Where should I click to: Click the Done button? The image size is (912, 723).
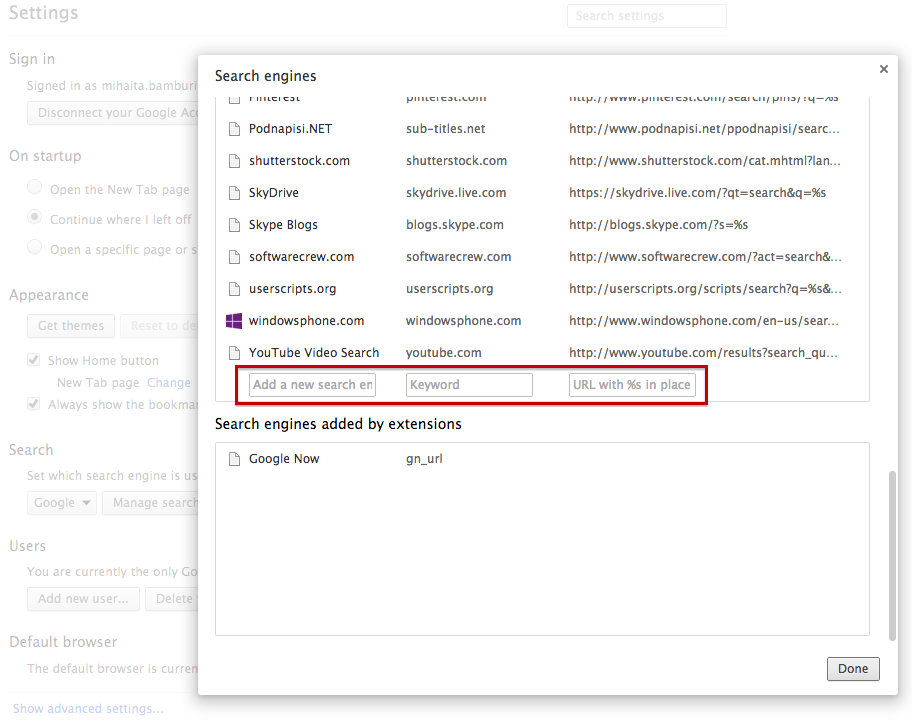[852, 669]
